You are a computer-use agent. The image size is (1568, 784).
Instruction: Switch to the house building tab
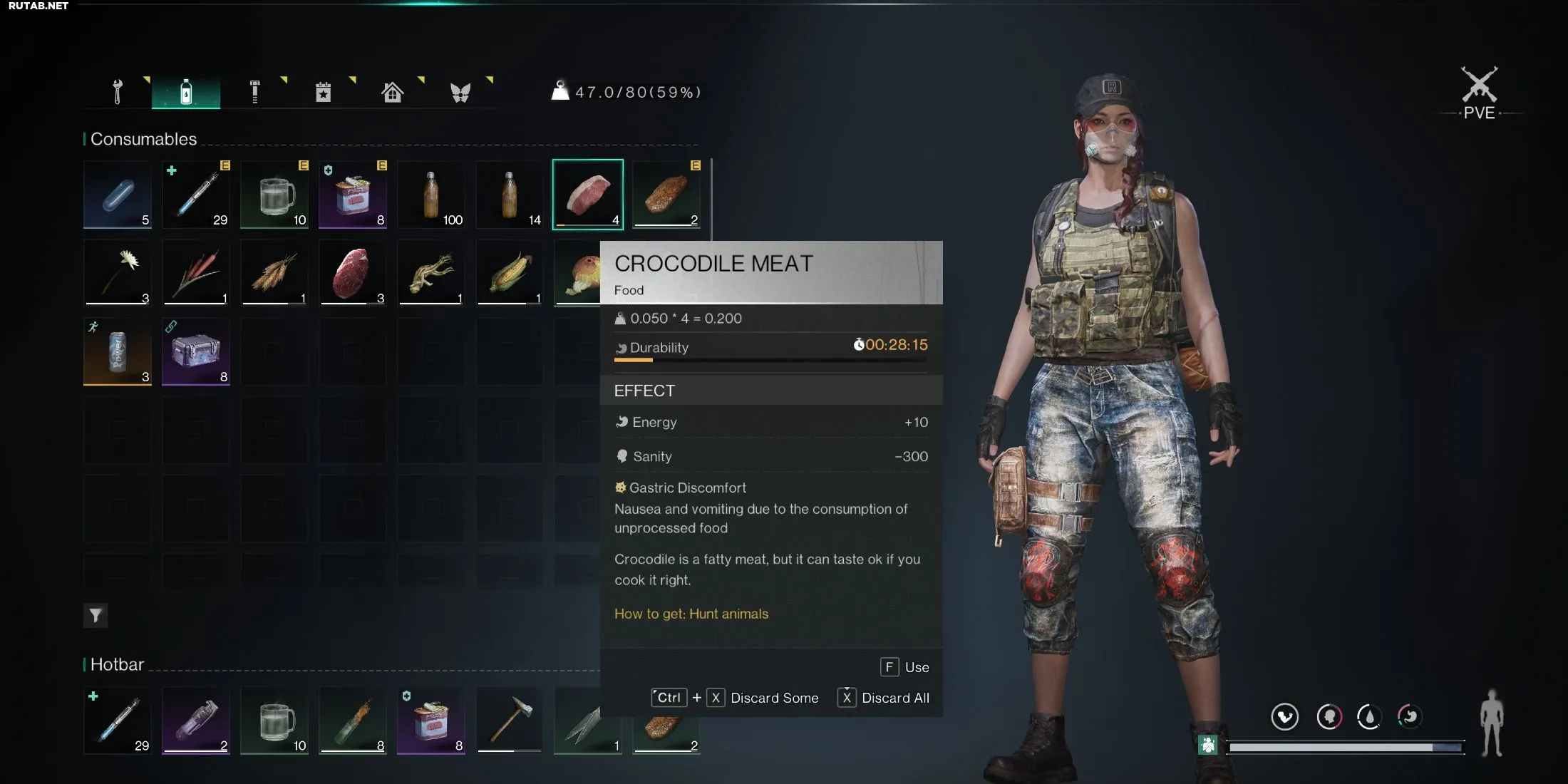coord(392,92)
